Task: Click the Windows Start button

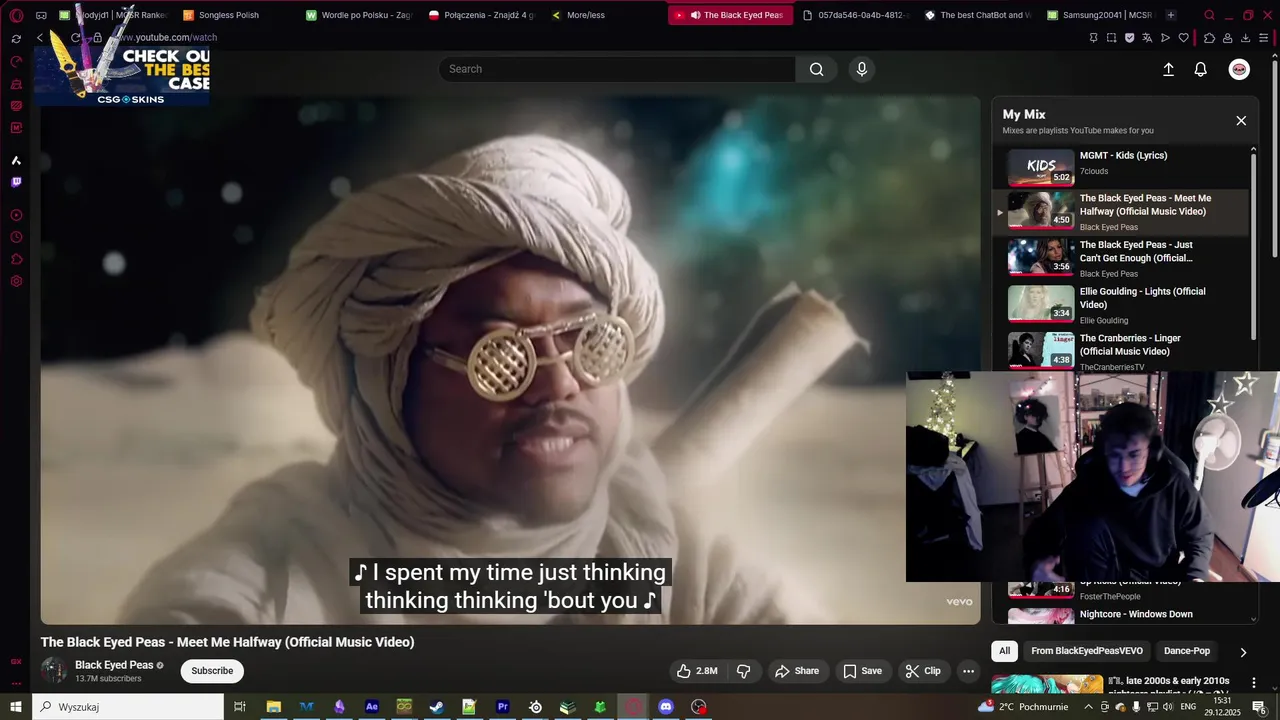Action: click(16, 707)
